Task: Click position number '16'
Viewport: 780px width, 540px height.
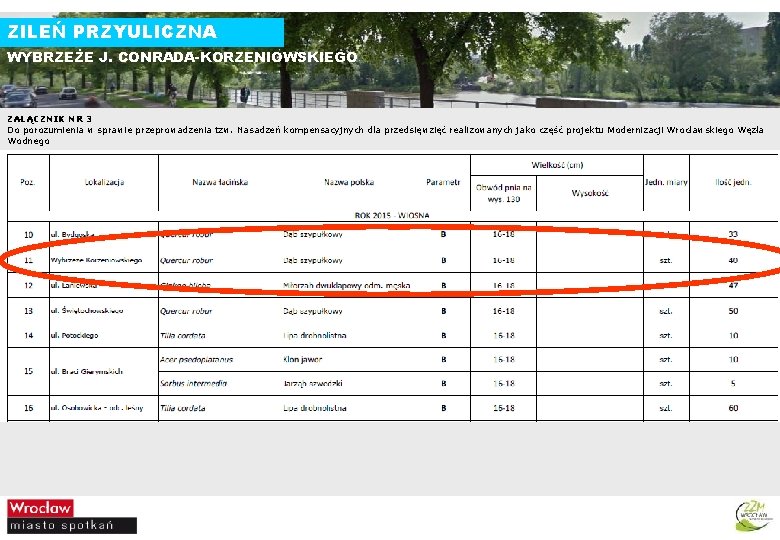Action: coord(28,408)
